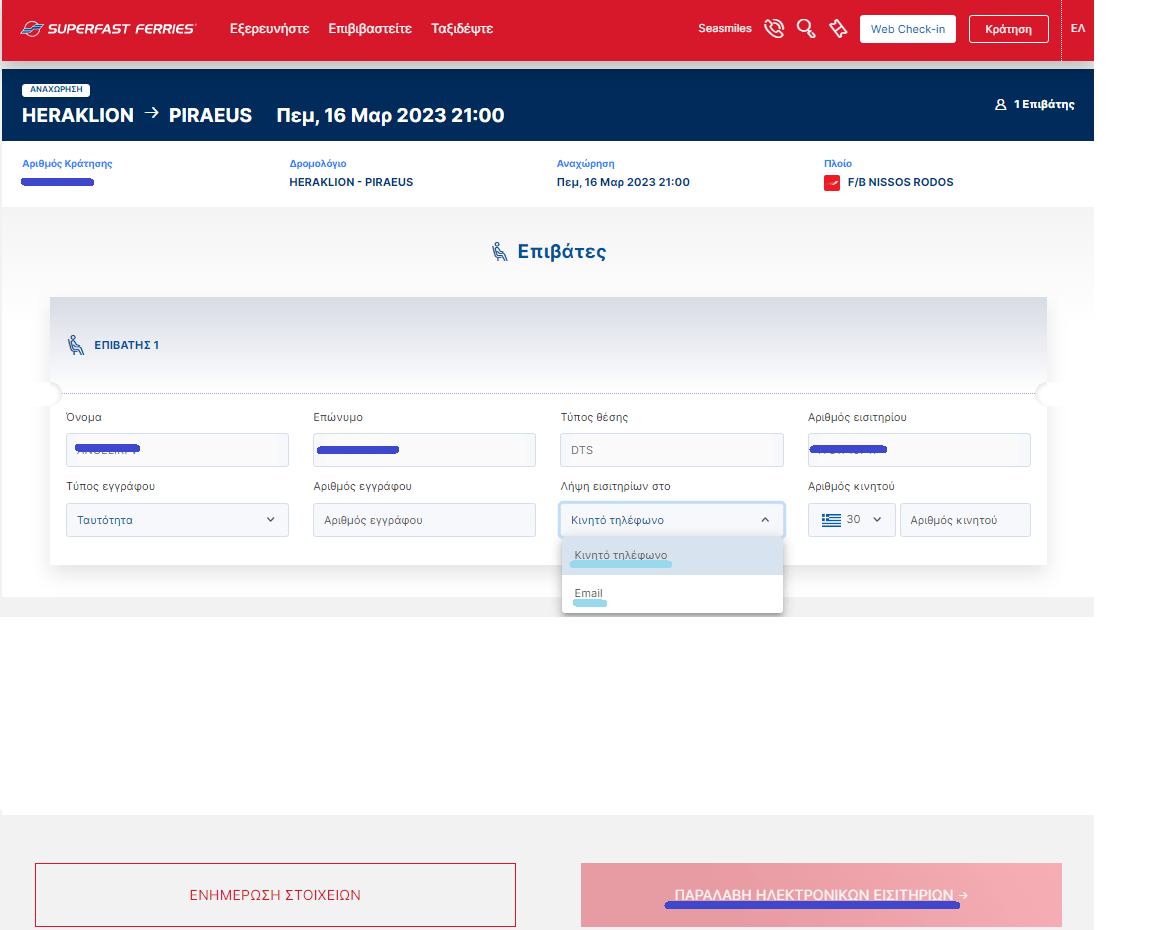The image size is (1152, 930).
Task: Click the Web Check-in button
Action: [907, 29]
